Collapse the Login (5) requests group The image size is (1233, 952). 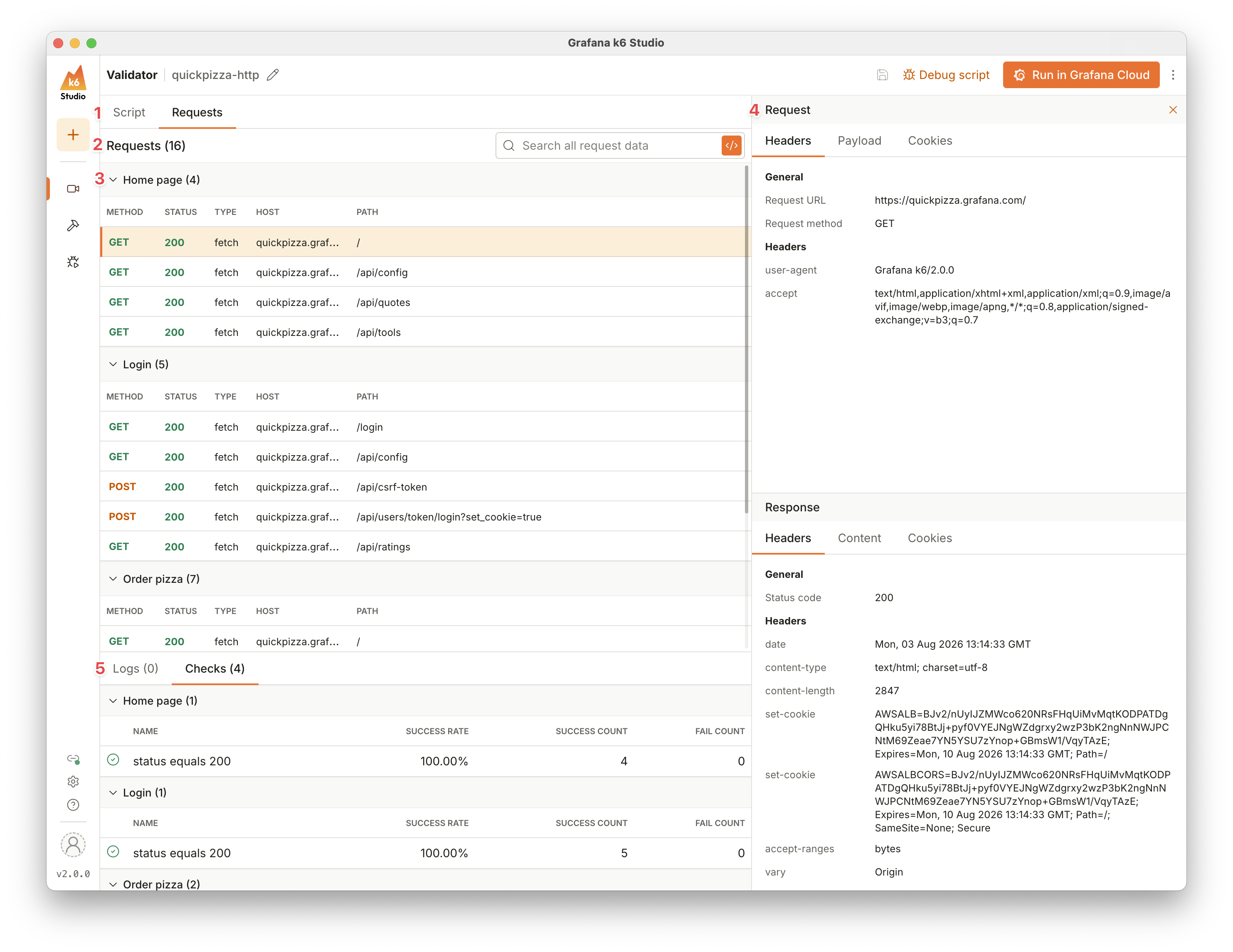(x=113, y=364)
